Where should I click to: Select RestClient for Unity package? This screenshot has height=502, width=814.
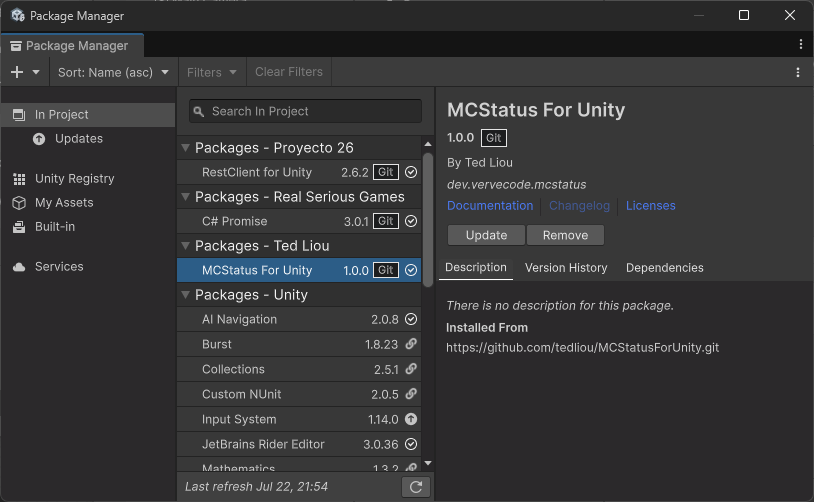coord(299,172)
